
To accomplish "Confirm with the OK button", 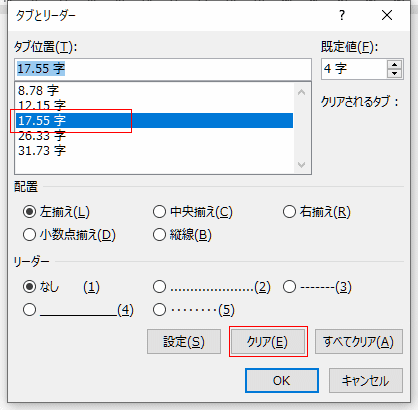I will (x=282, y=381).
